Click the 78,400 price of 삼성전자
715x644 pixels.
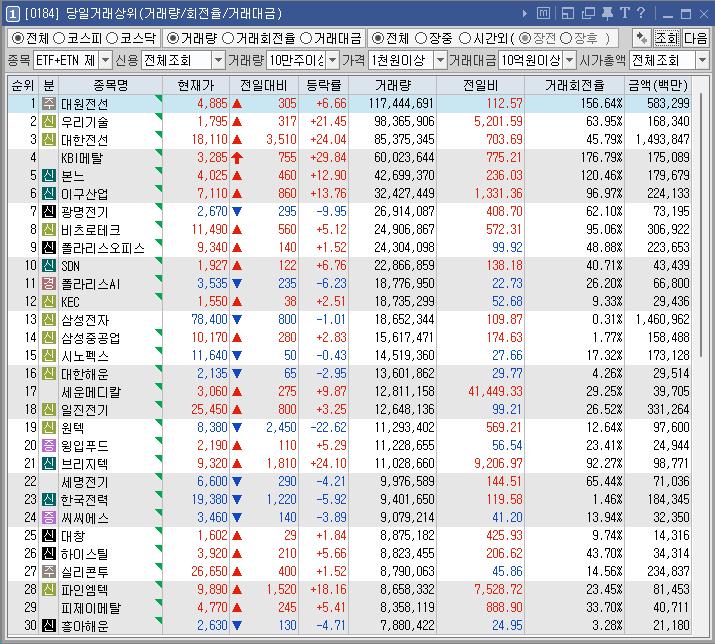tap(209, 319)
